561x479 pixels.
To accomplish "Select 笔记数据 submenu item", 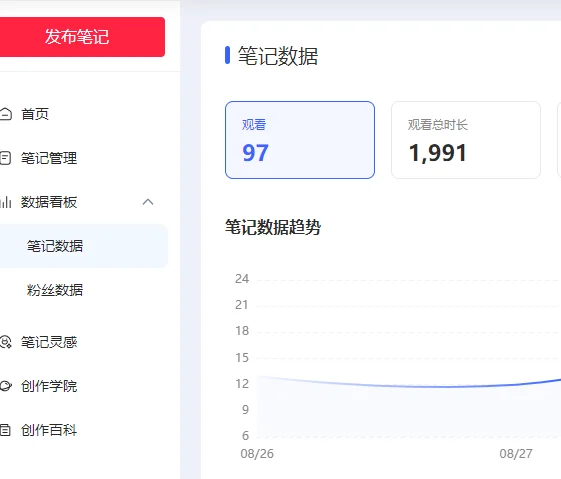I will pos(84,246).
